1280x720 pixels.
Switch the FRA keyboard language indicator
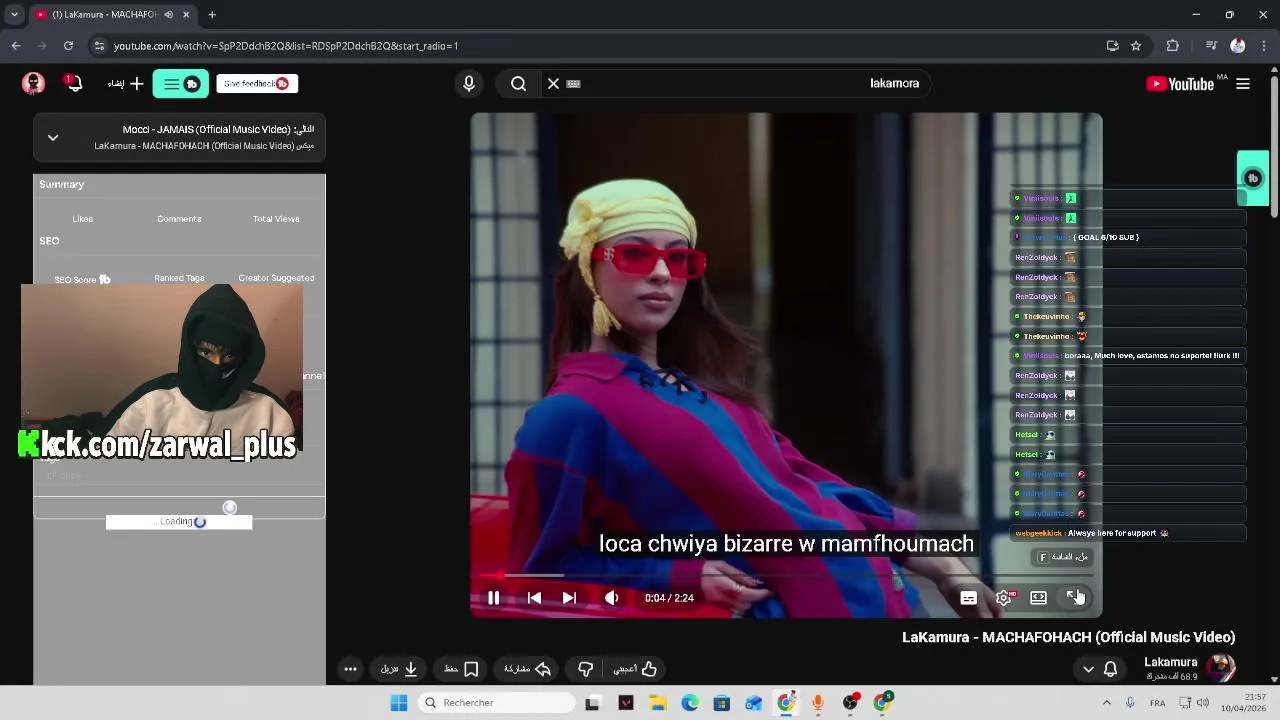[1157, 703]
